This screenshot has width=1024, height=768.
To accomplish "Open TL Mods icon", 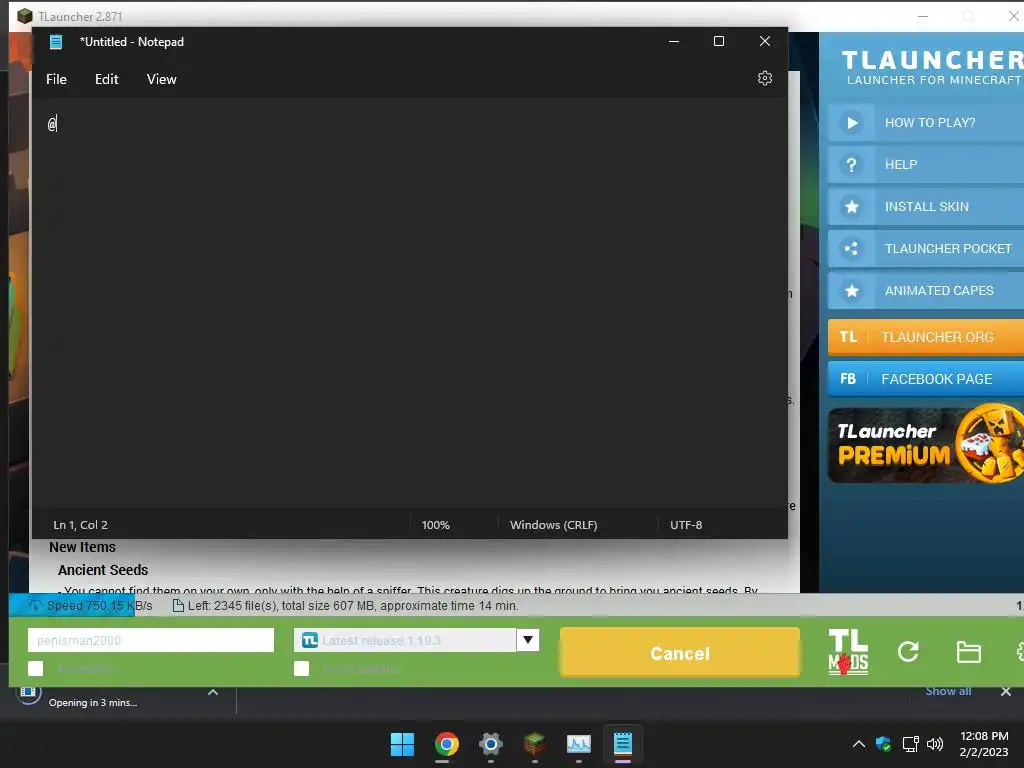I will (x=848, y=652).
